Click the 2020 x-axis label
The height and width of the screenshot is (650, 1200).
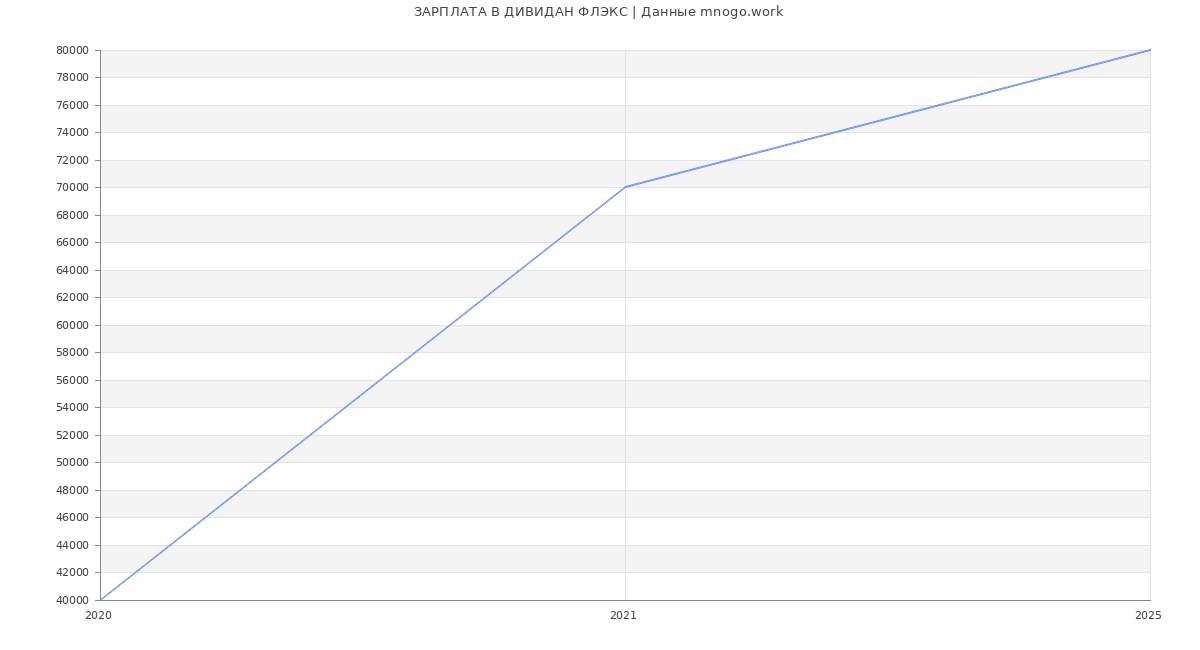(x=98, y=616)
